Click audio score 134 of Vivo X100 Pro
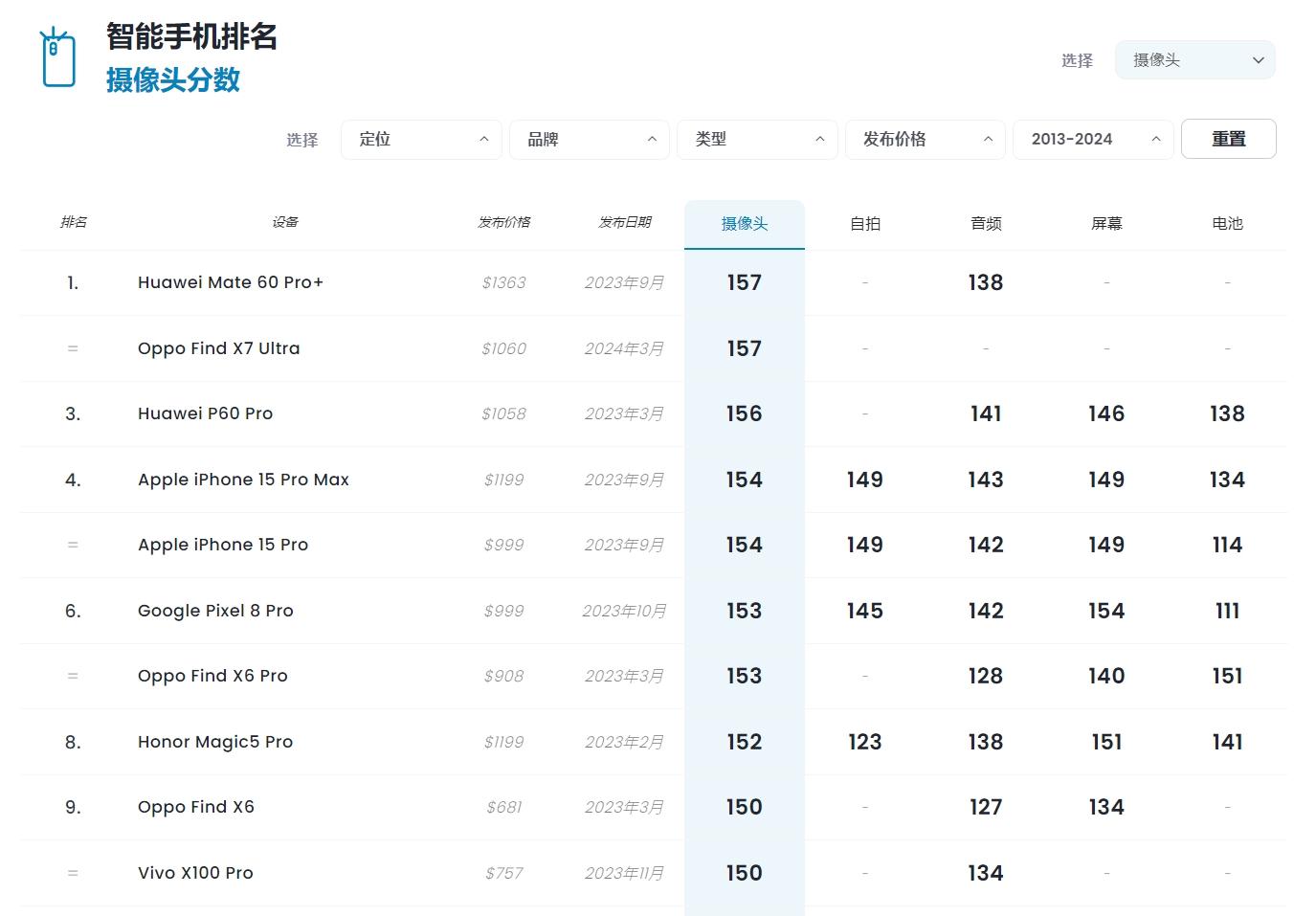The image size is (1316, 916). click(986, 873)
